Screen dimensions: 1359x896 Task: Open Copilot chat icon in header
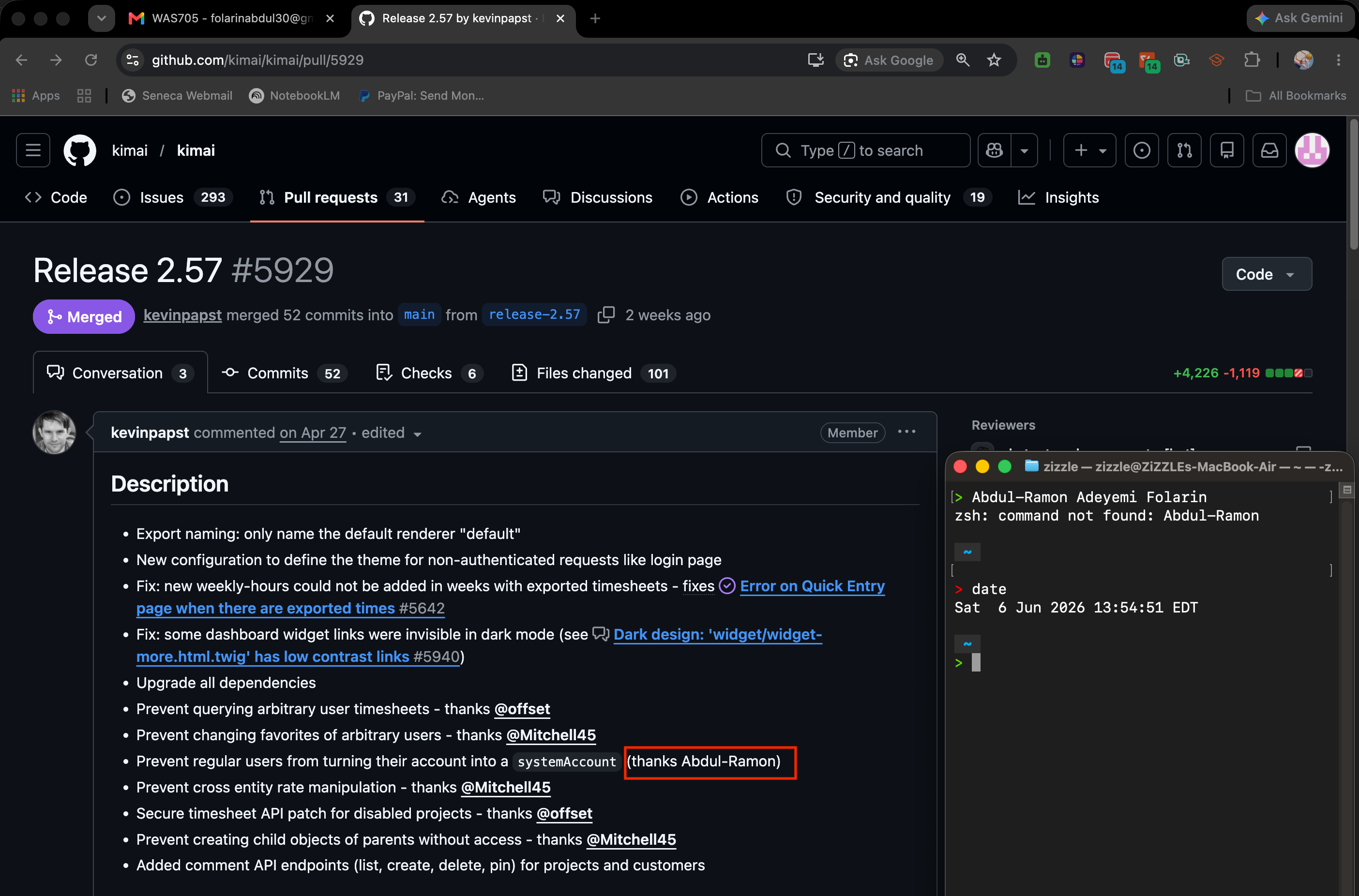coord(994,150)
